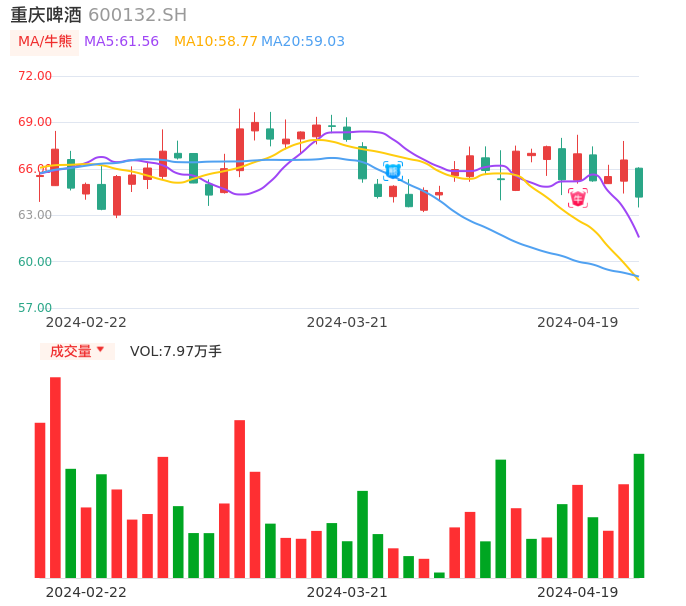This screenshot has height=606, width=686.
Task: Click the pink marker icon near April candles
Action: [x=578, y=198]
